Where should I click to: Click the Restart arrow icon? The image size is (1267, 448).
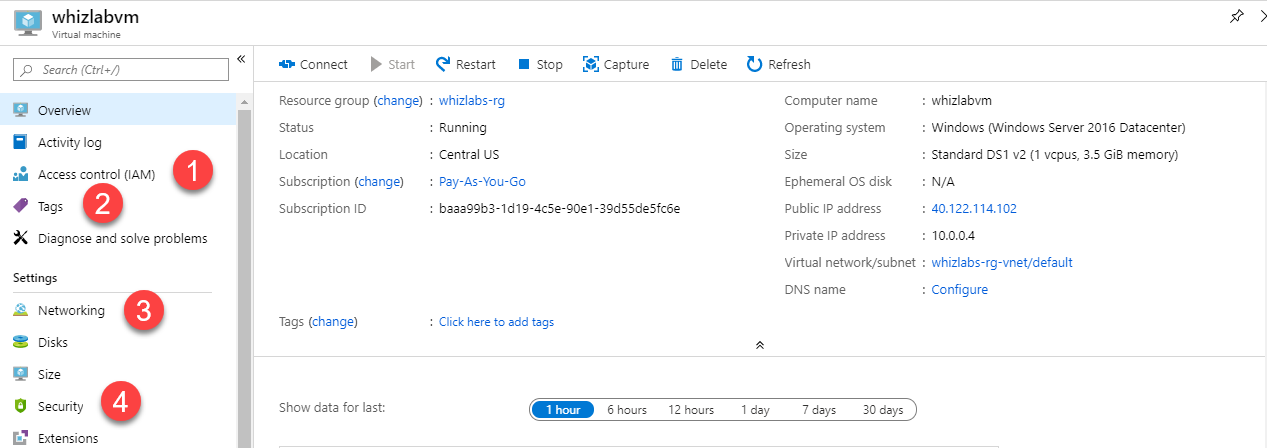click(x=443, y=64)
